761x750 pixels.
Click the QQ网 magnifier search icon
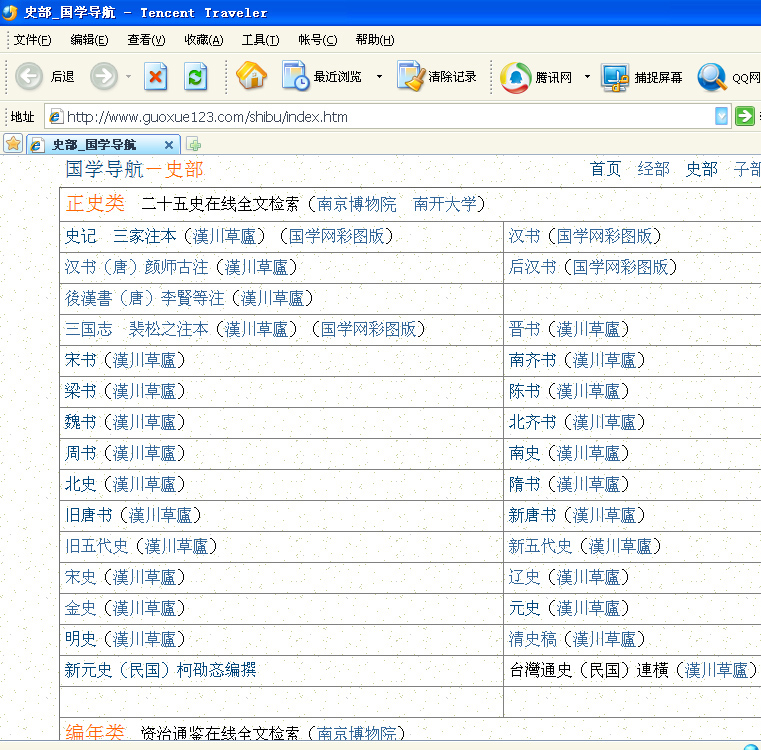tap(712, 77)
